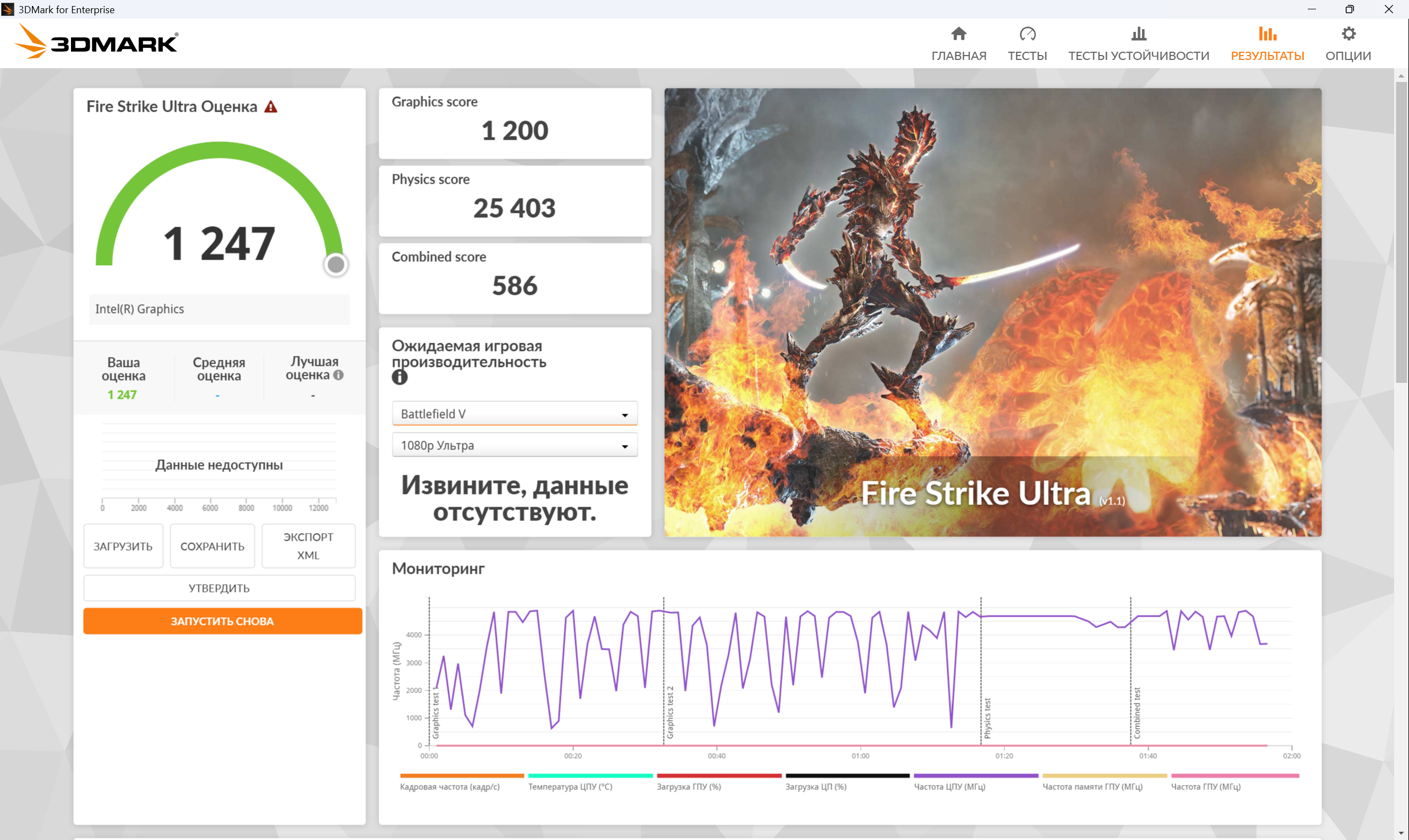Screen dimensions: 1409x840
Task: Click the Fire Strike Ultra artwork image
Action: pos(992,311)
